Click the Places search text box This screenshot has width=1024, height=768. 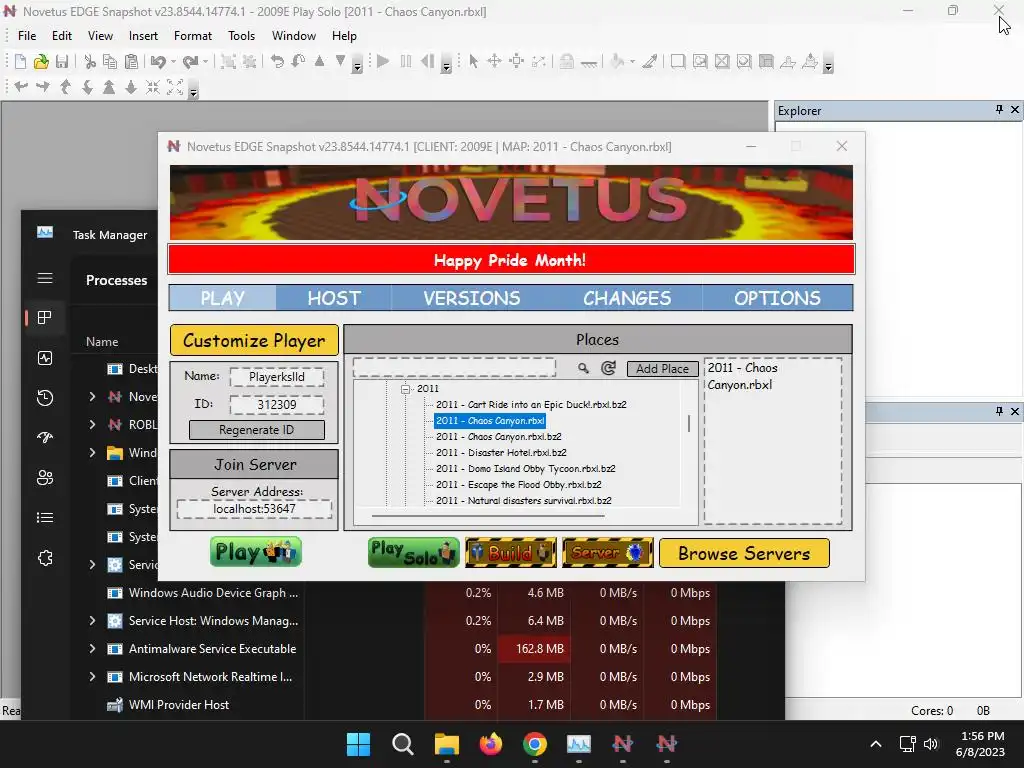coord(455,368)
